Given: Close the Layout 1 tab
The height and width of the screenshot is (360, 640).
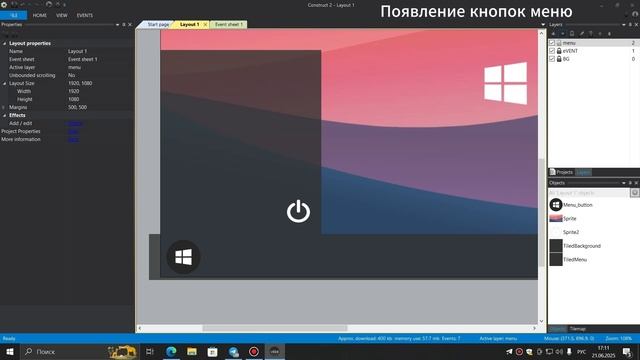Looking at the screenshot, I should (x=205, y=24).
